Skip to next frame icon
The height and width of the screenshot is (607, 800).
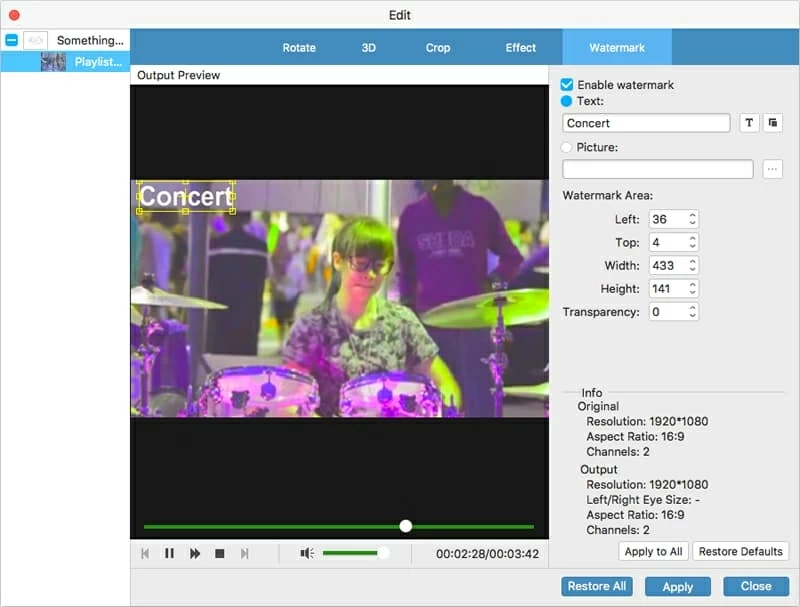244,553
